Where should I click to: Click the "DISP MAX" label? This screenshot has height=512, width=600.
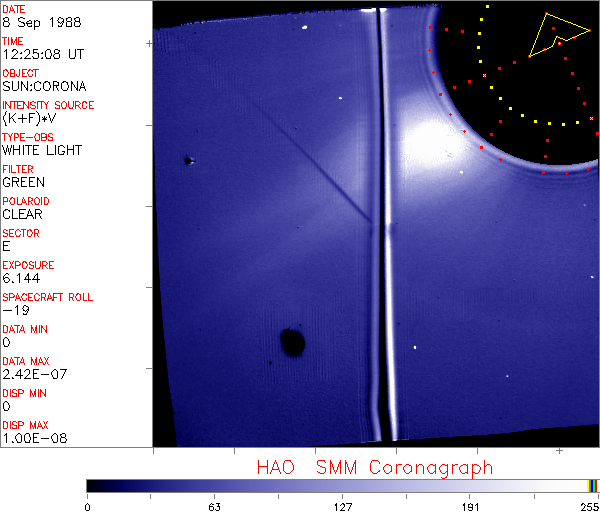[25, 425]
